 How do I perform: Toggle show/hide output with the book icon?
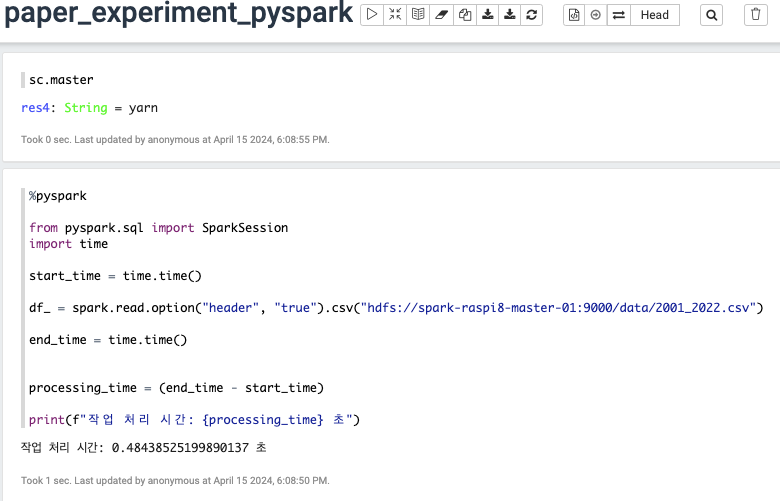(418, 14)
